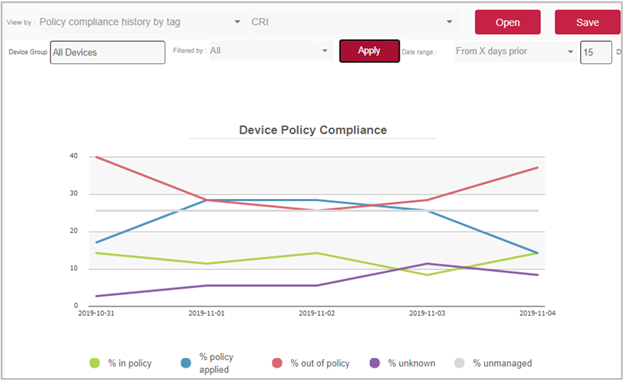This screenshot has width=624, height=391.
Task: Open the 'Filtered by' All dropdown
Action: pos(270,51)
